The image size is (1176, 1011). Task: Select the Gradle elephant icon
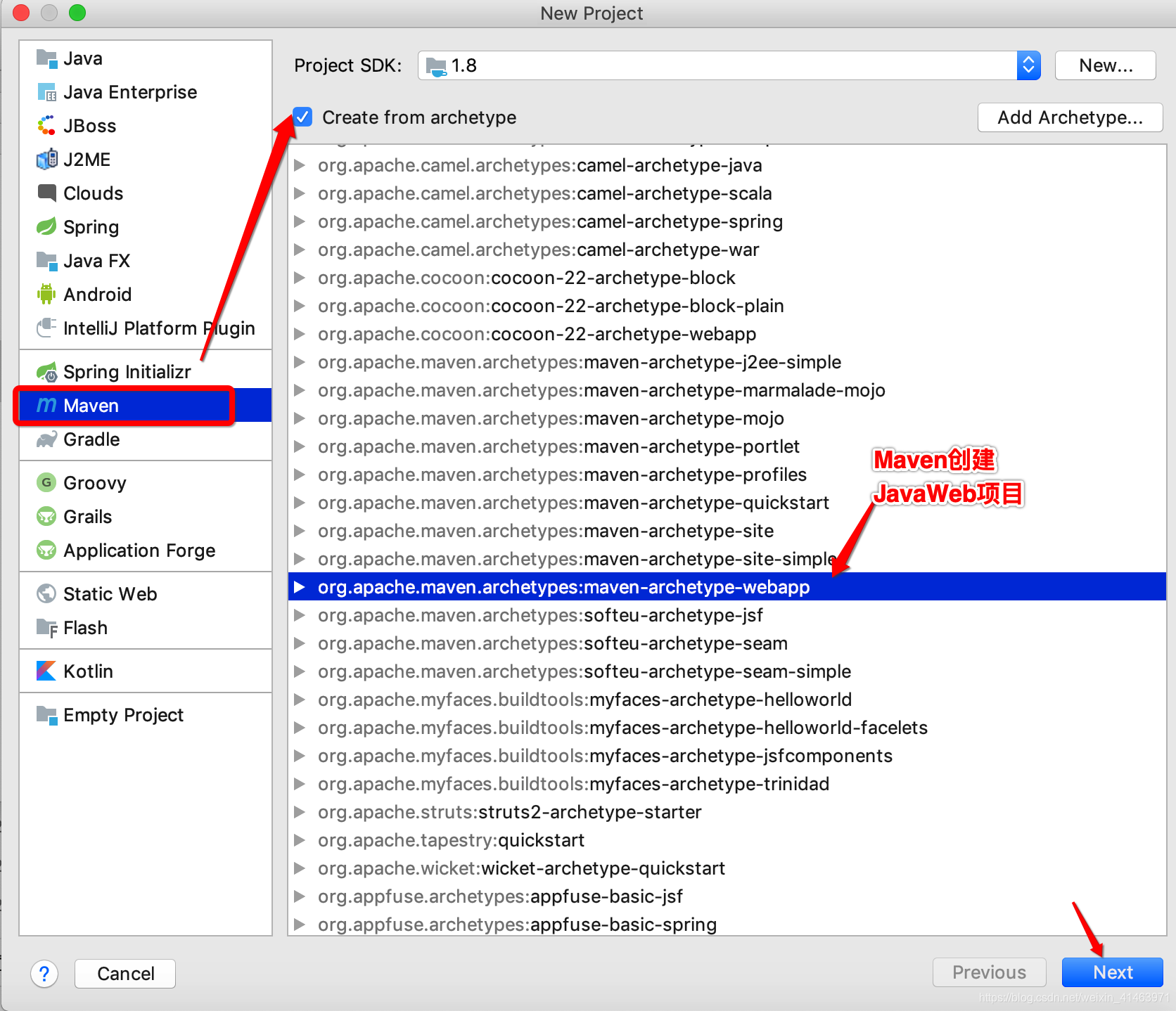[46, 439]
